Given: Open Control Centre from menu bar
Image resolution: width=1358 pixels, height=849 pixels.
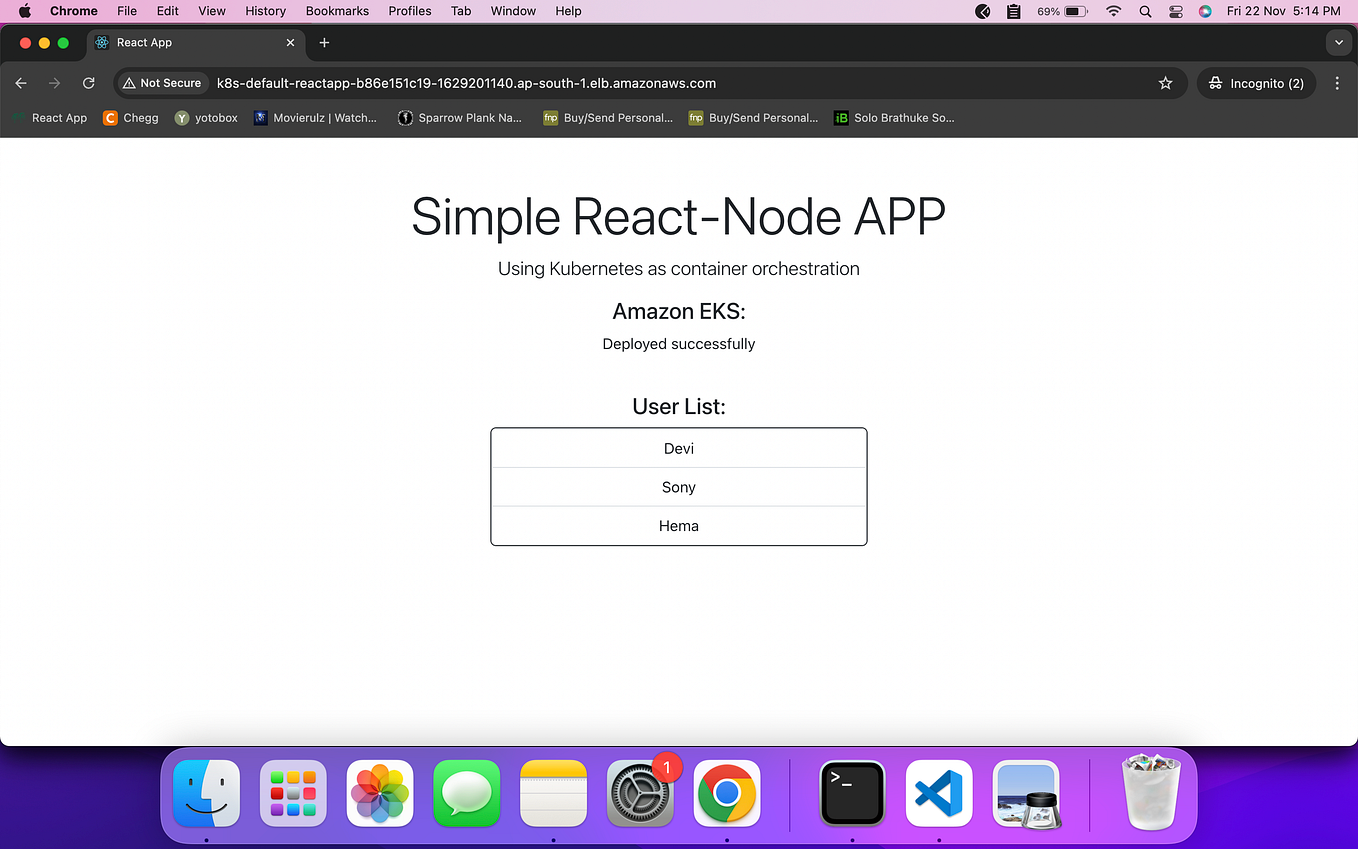Looking at the screenshot, I should (x=1175, y=11).
